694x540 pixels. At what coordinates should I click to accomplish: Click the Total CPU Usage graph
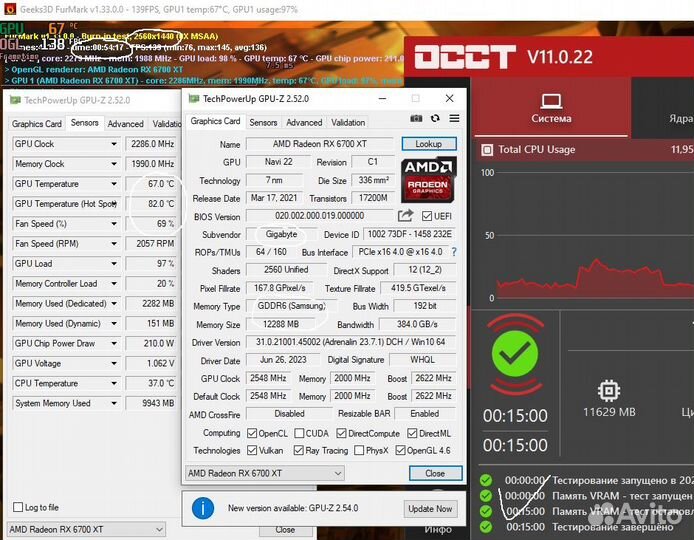pyautogui.click(x=594, y=235)
